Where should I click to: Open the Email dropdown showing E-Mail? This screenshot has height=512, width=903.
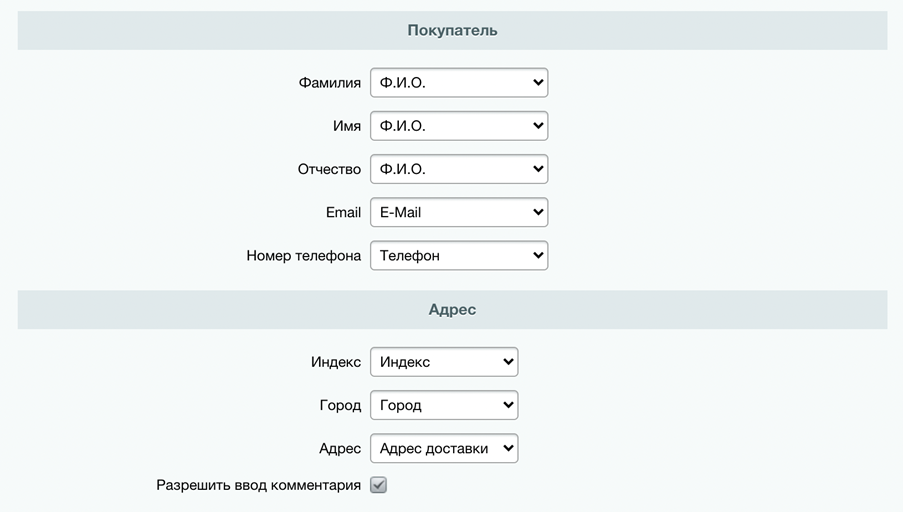tap(458, 212)
